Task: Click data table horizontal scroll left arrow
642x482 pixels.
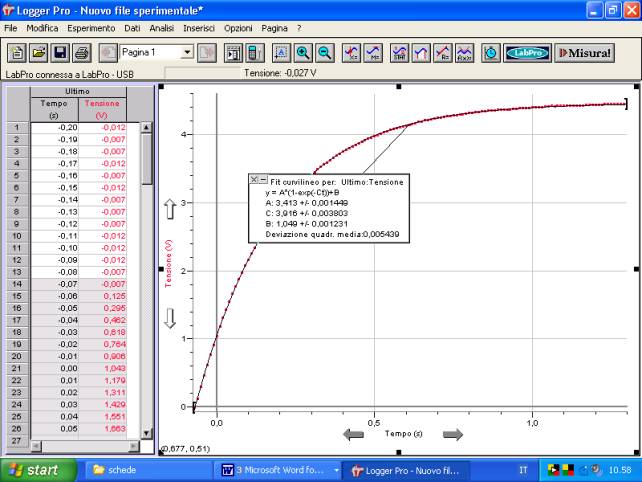Action: coord(36,446)
